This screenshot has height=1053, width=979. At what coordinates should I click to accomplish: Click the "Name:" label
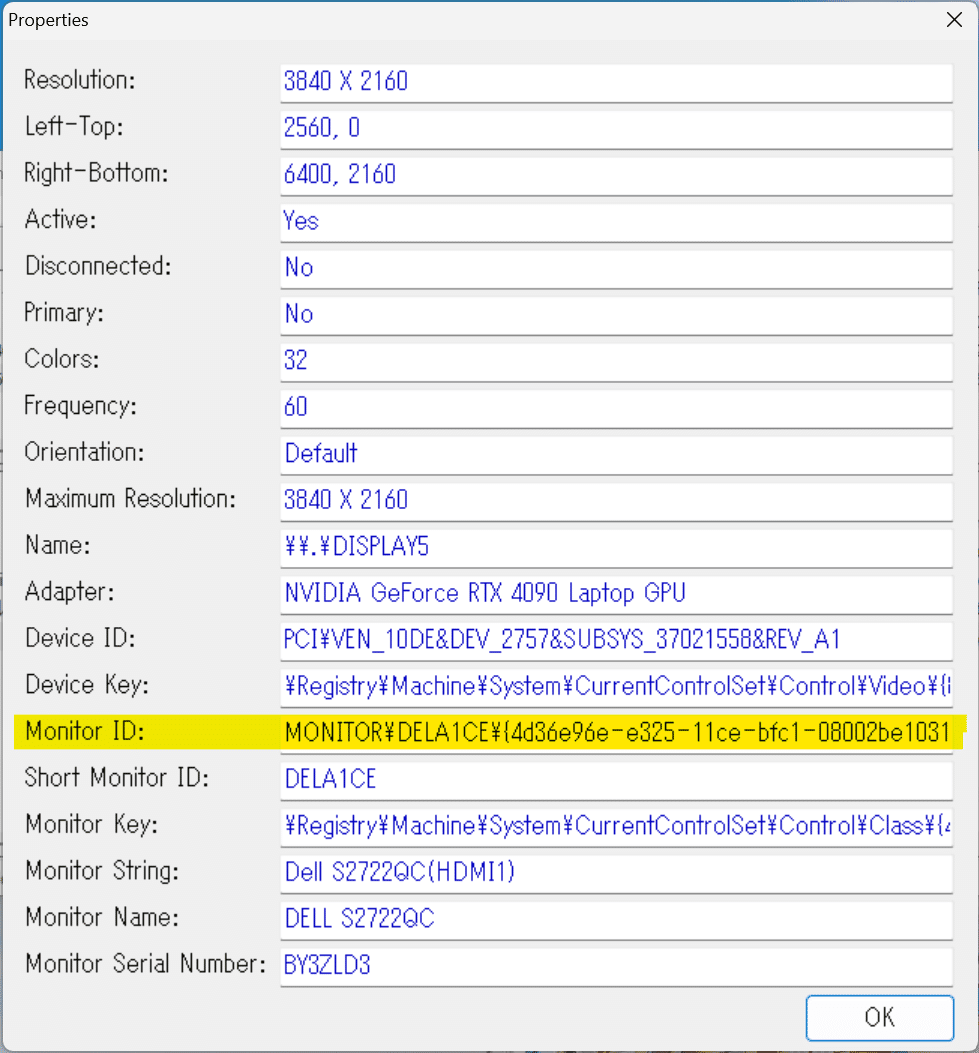point(57,545)
